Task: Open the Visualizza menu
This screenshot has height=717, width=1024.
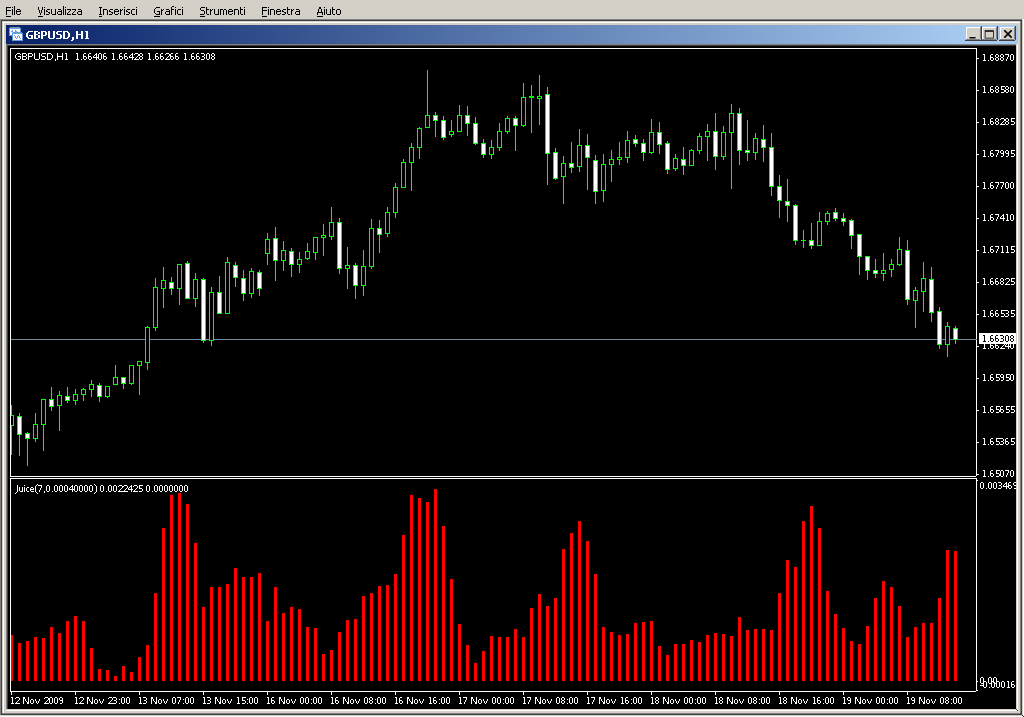Action: click(x=60, y=11)
